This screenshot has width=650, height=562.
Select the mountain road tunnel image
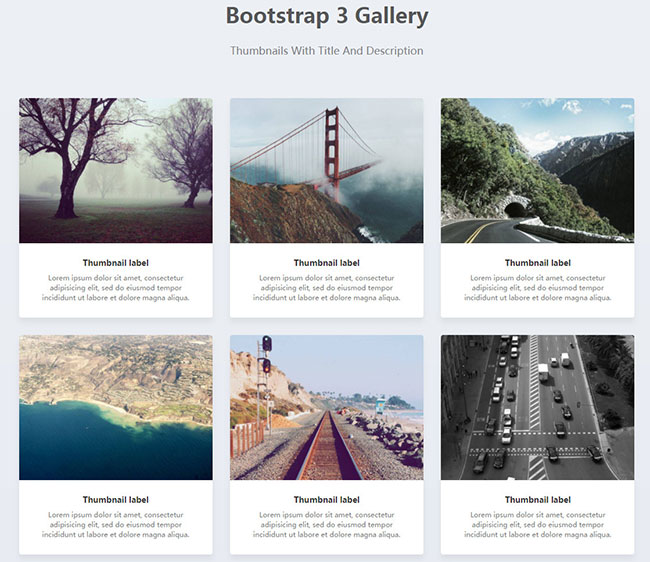pyautogui.click(x=537, y=170)
